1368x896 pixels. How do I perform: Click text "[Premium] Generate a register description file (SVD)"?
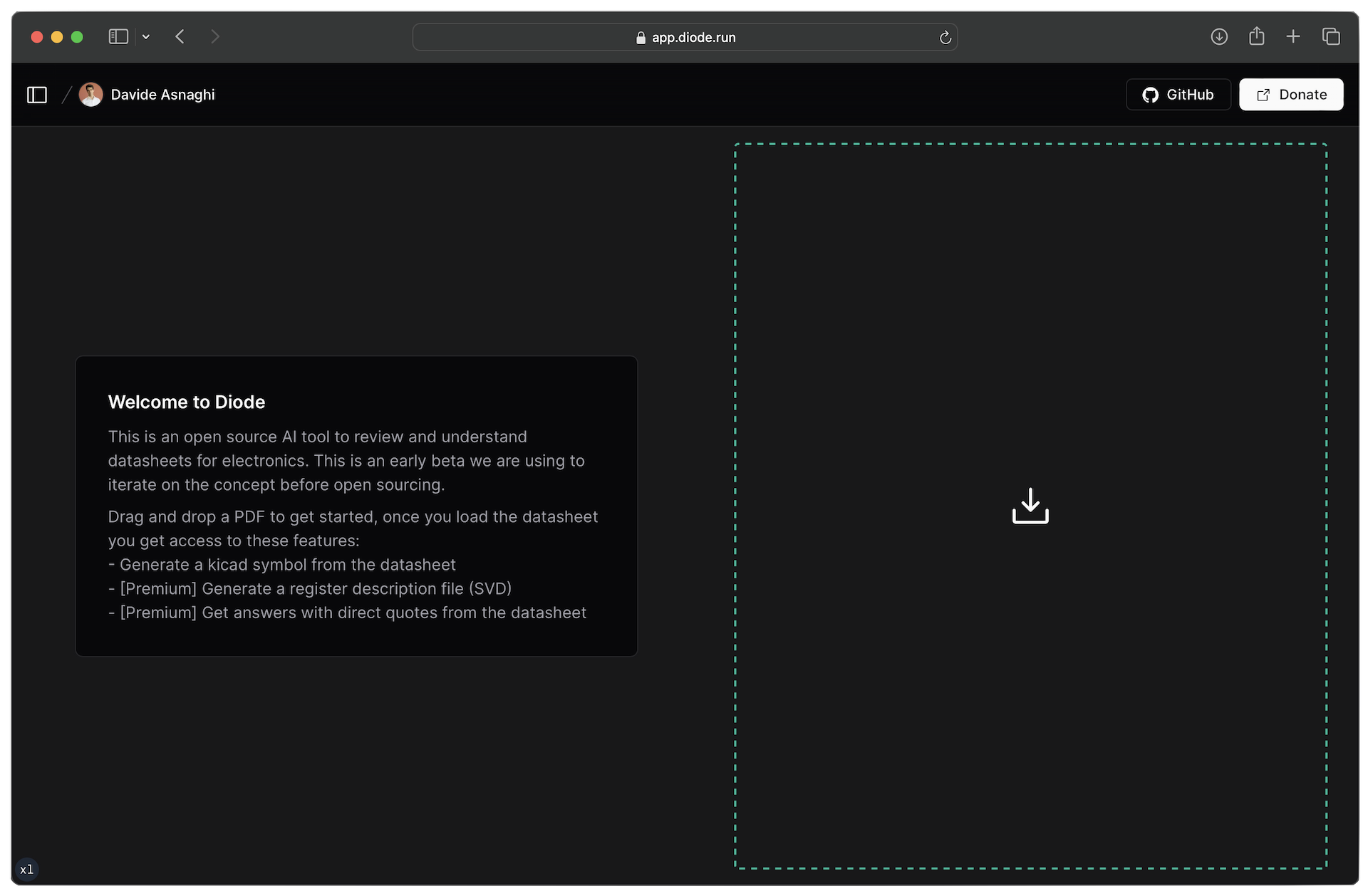click(x=316, y=589)
